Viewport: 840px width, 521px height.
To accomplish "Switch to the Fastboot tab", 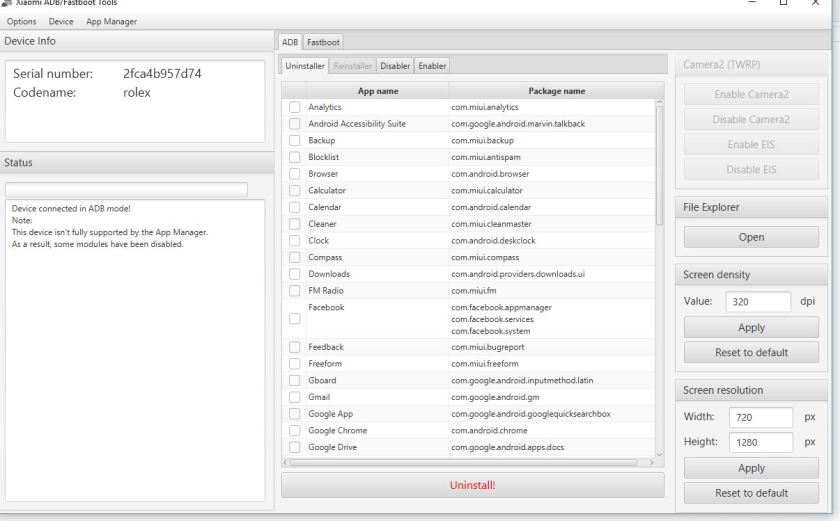I will coord(323,42).
